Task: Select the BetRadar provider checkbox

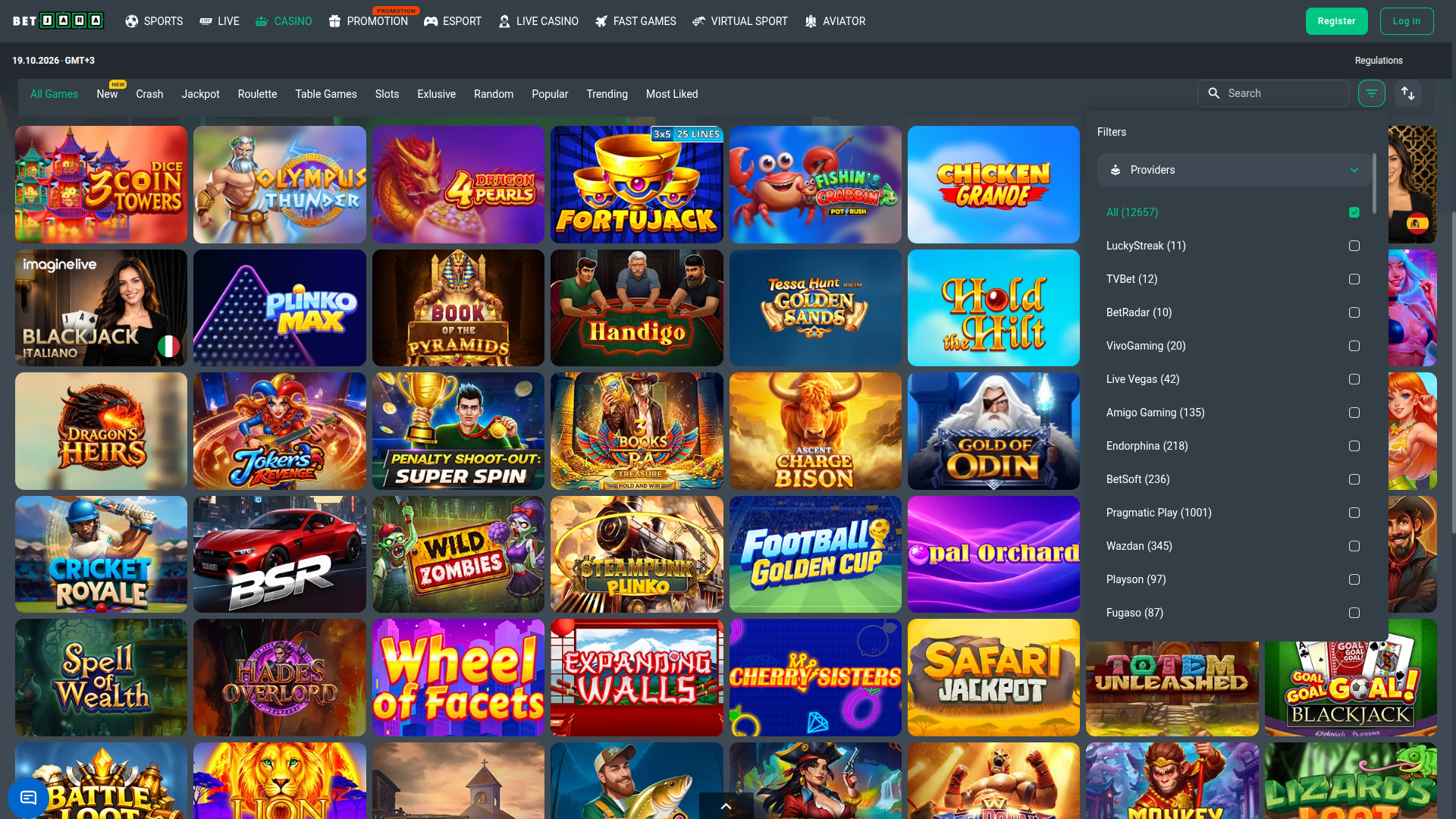Action: pos(1354,312)
